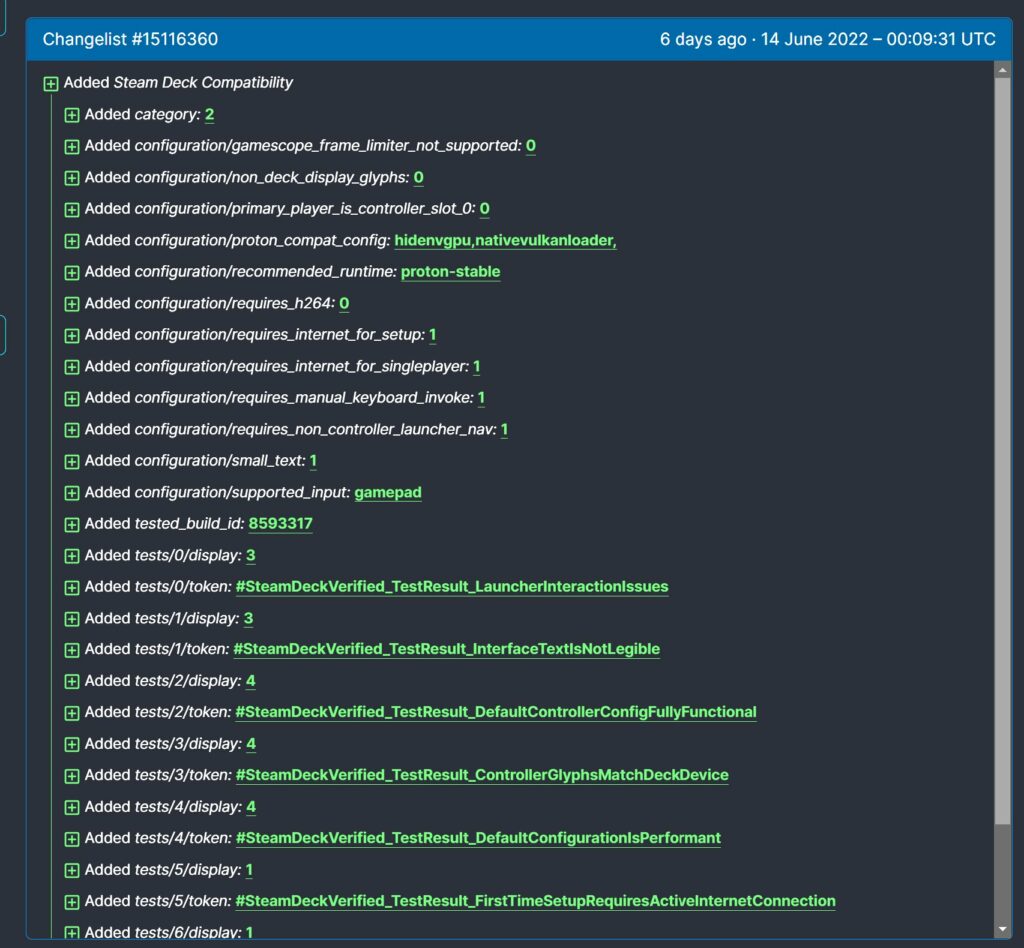Open FirstTimeSetupRequiresActiveInternetConnection token link
This screenshot has height=948, width=1024.
[x=536, y=901]
